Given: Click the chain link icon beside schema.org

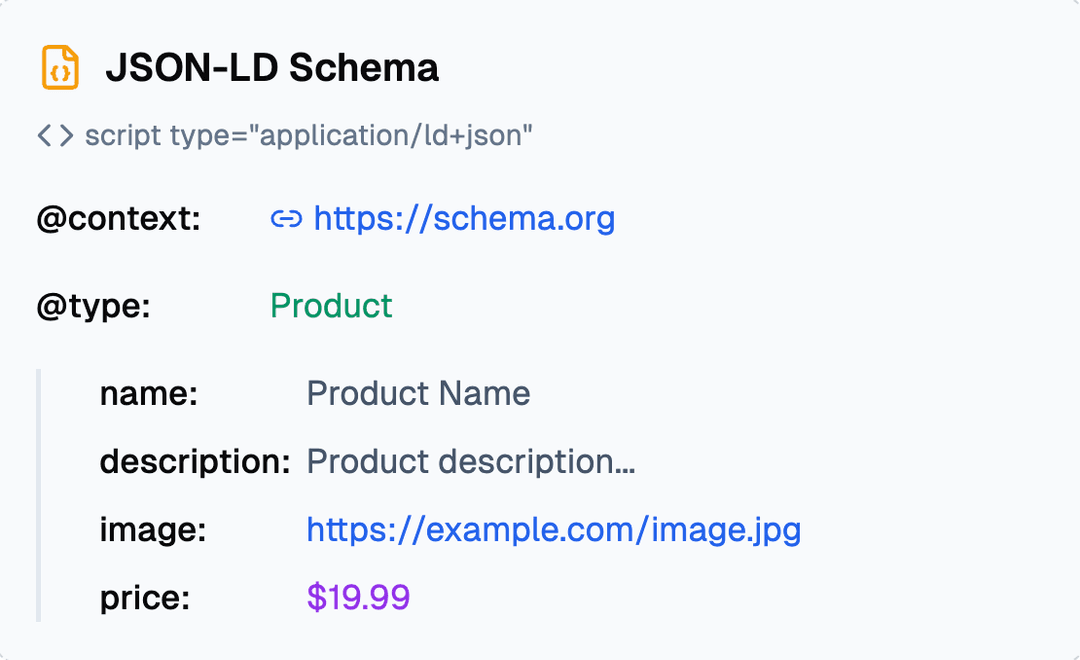Looking at the screenshot, I should pos(286,219).
